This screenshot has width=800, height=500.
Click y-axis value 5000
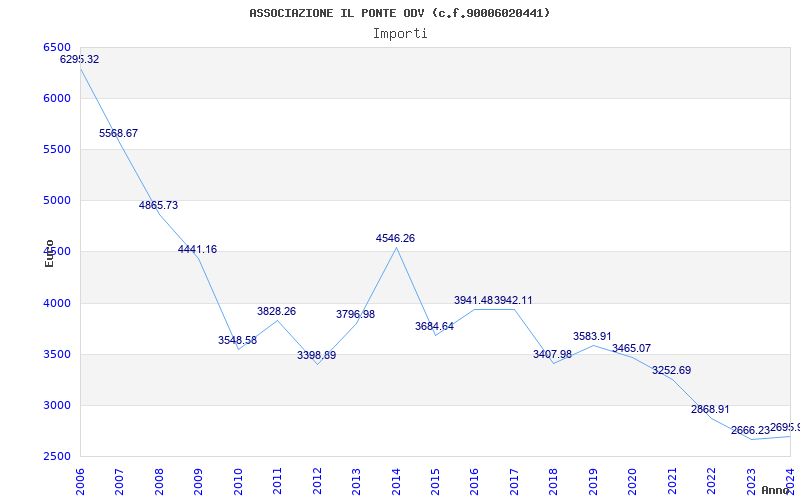tap(57, 201)
